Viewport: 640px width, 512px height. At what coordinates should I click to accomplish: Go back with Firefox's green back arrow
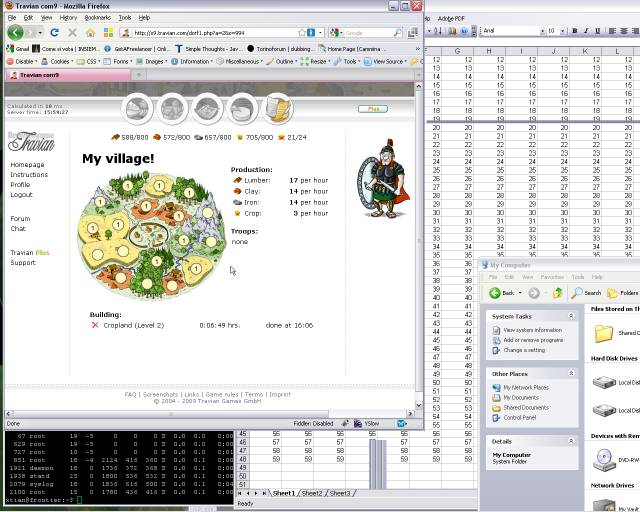(x=15, y=32)
